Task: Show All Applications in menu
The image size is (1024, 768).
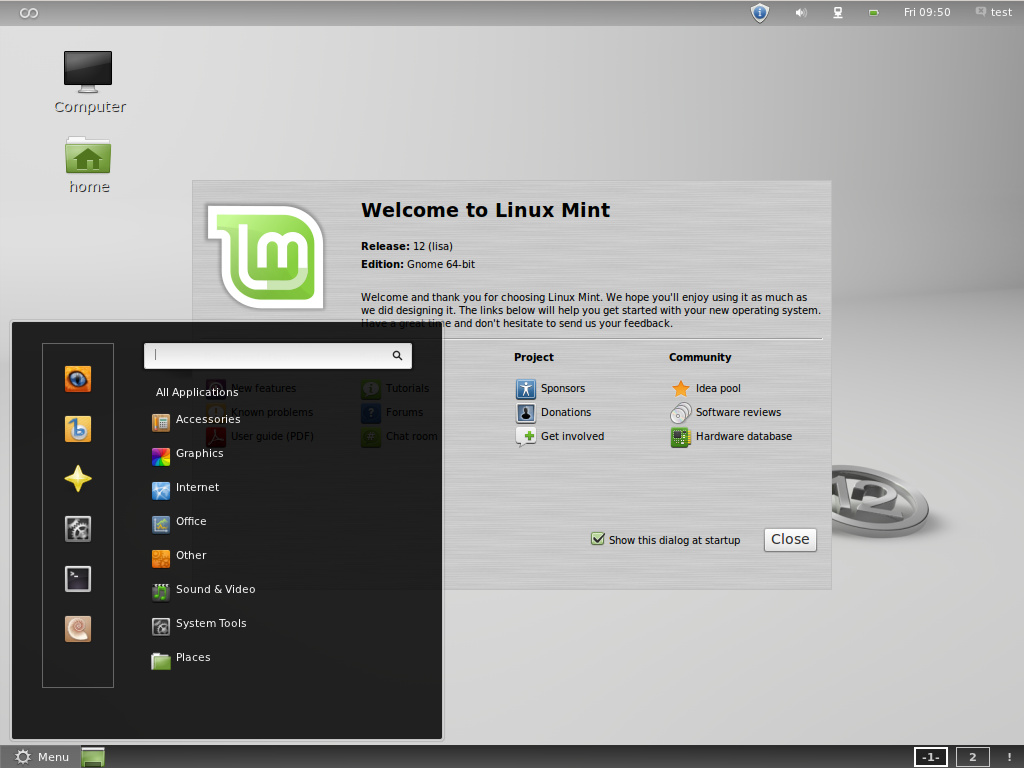Action: pos(197,392)
